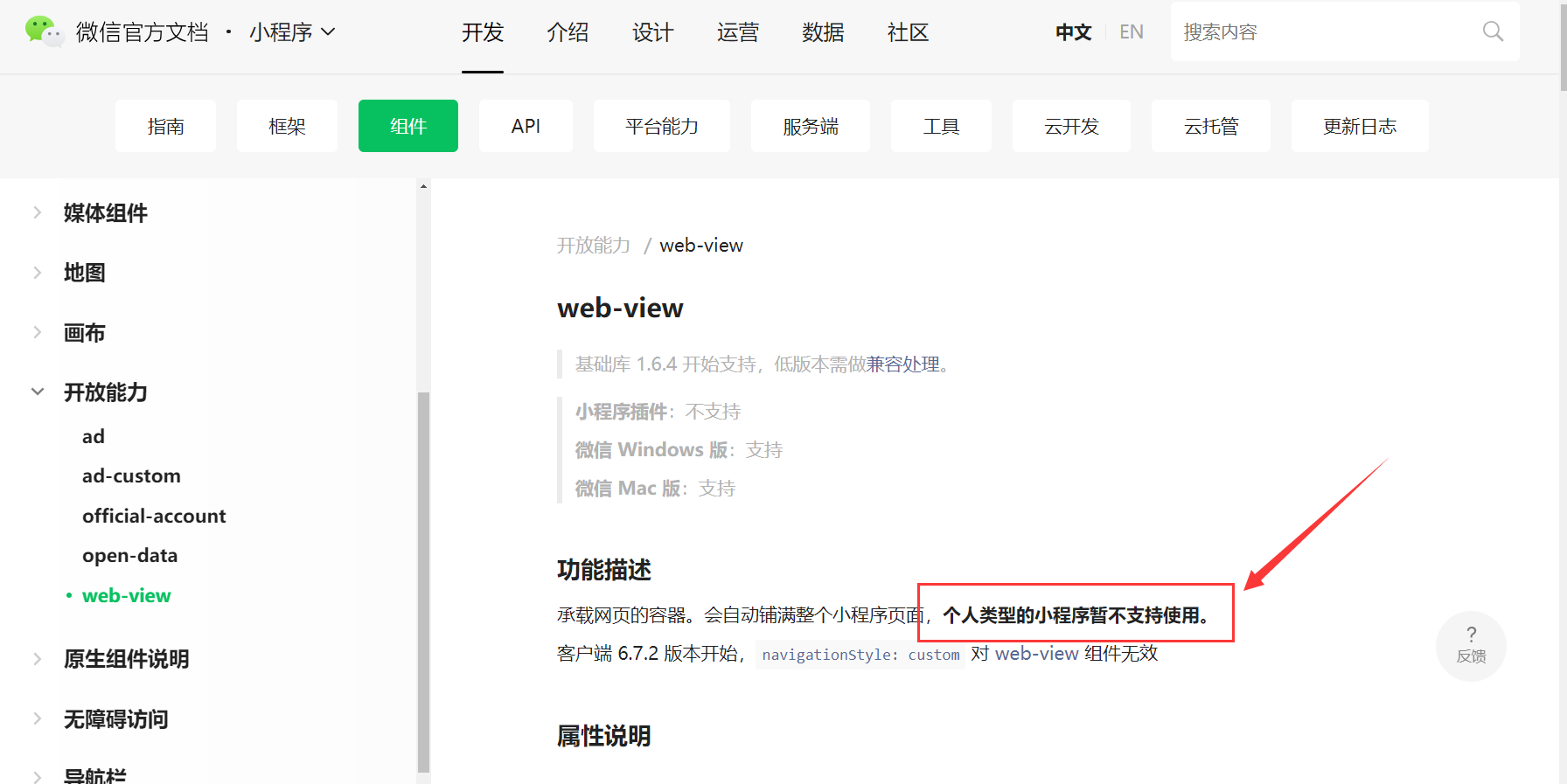Open the 介绍 top menu
Image resolution: width=1567 pixels, height=784 pixels.
(568, 32)
